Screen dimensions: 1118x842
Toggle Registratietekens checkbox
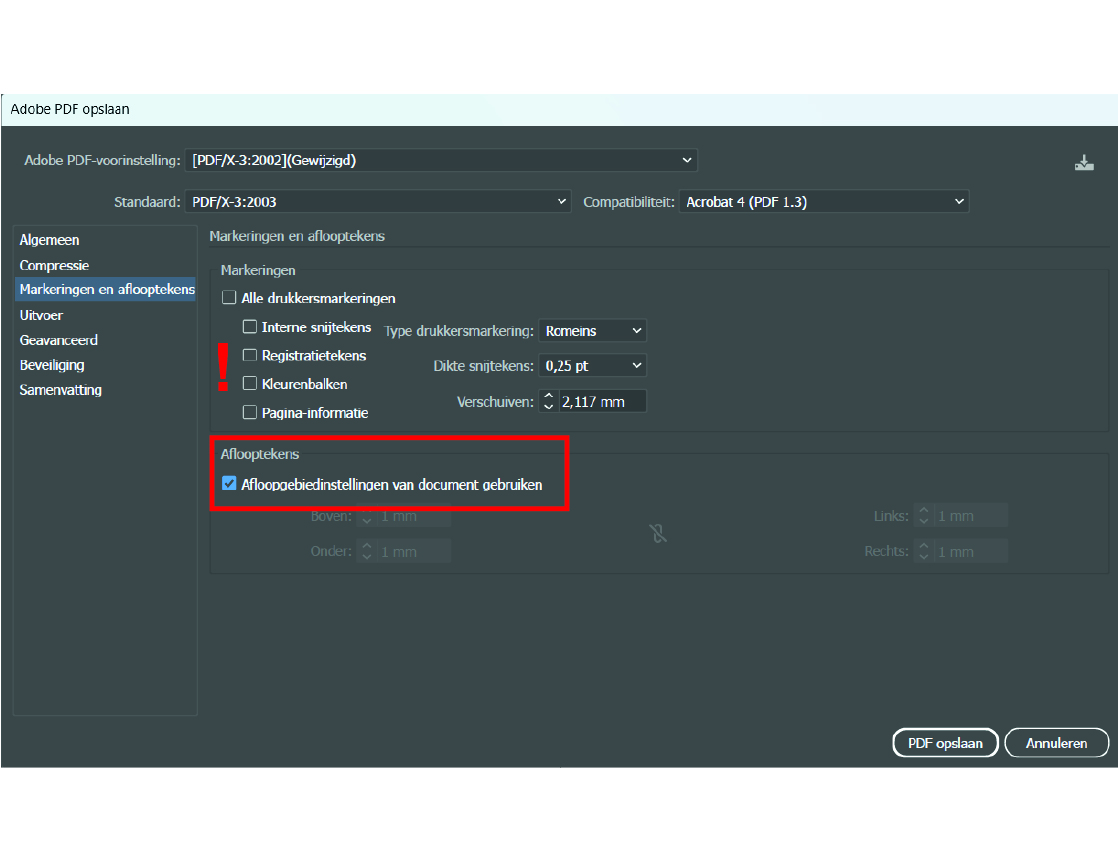[250, 355]
